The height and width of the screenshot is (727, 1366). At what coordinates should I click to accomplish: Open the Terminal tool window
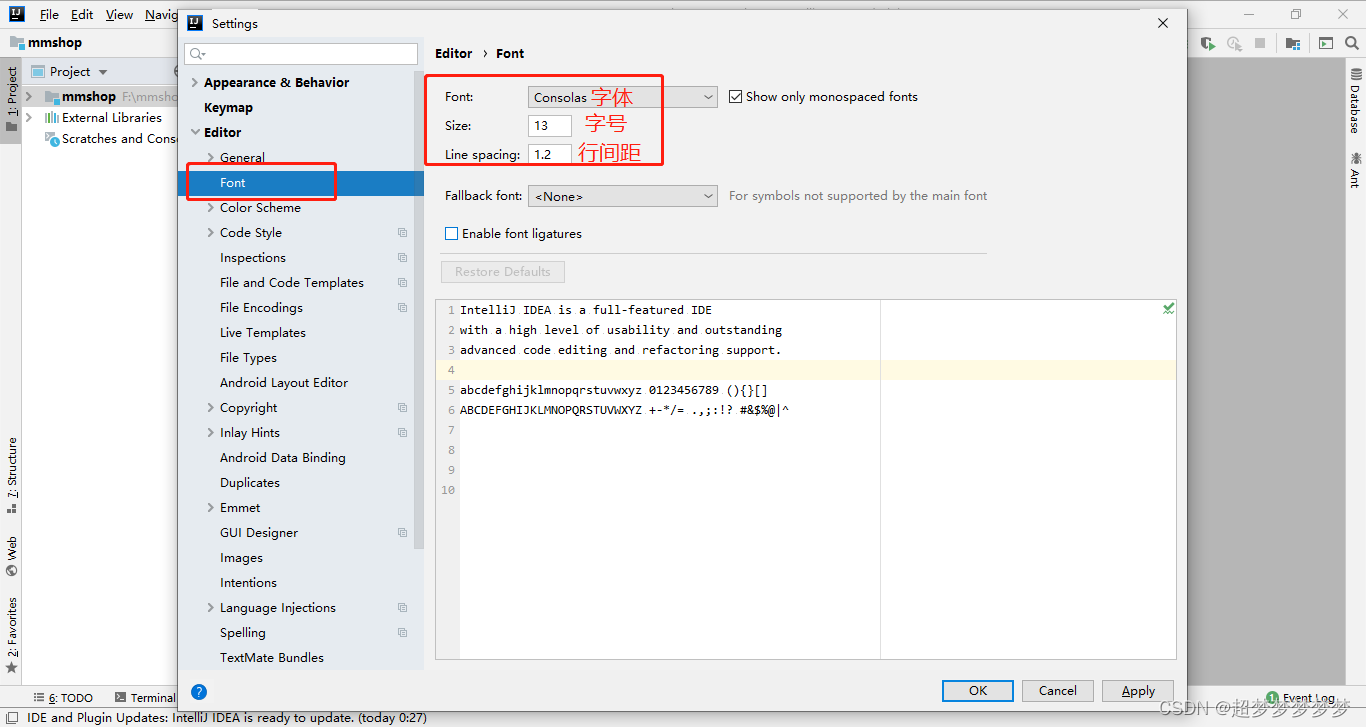145,698
